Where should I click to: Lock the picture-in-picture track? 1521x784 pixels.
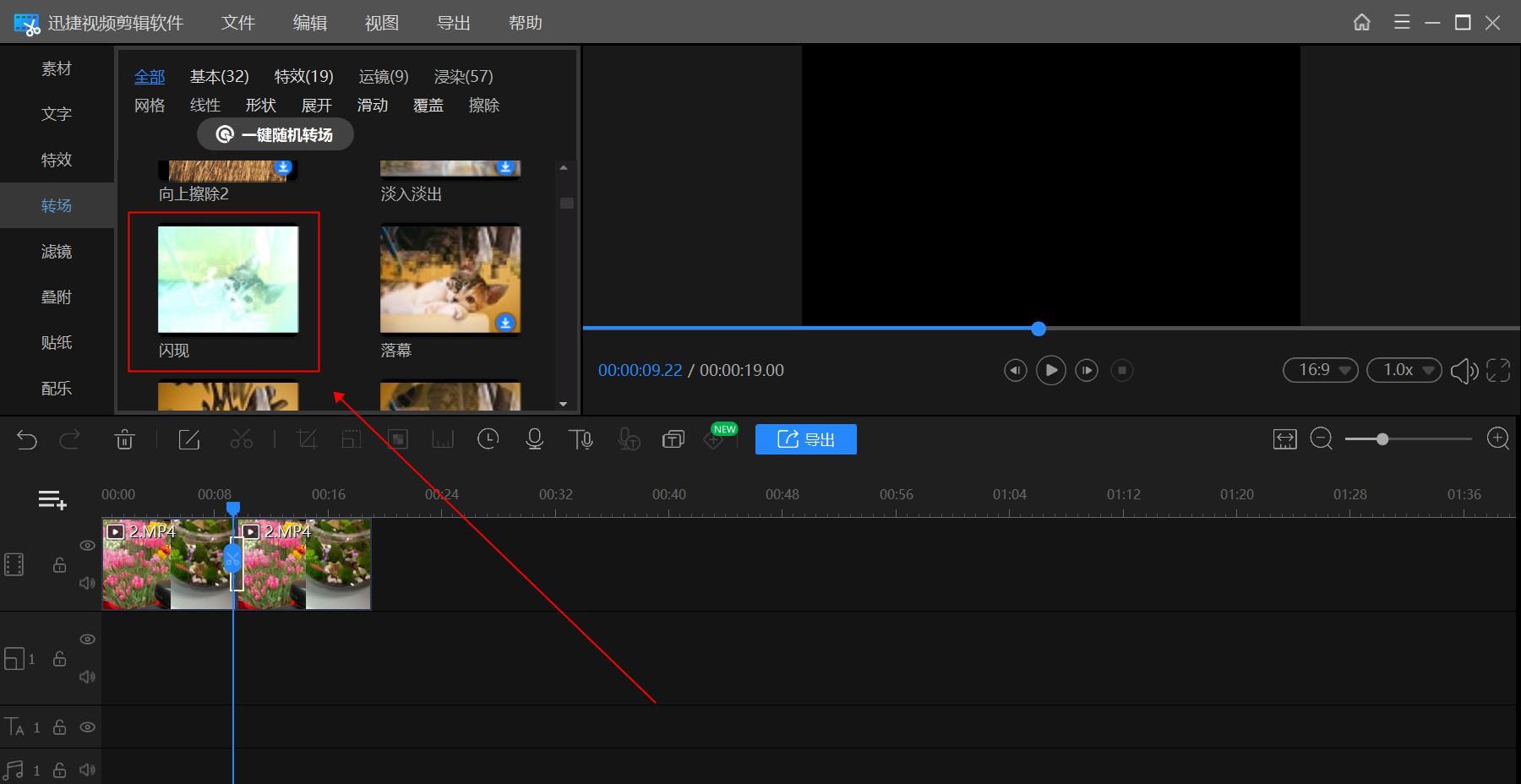point(59,658)
